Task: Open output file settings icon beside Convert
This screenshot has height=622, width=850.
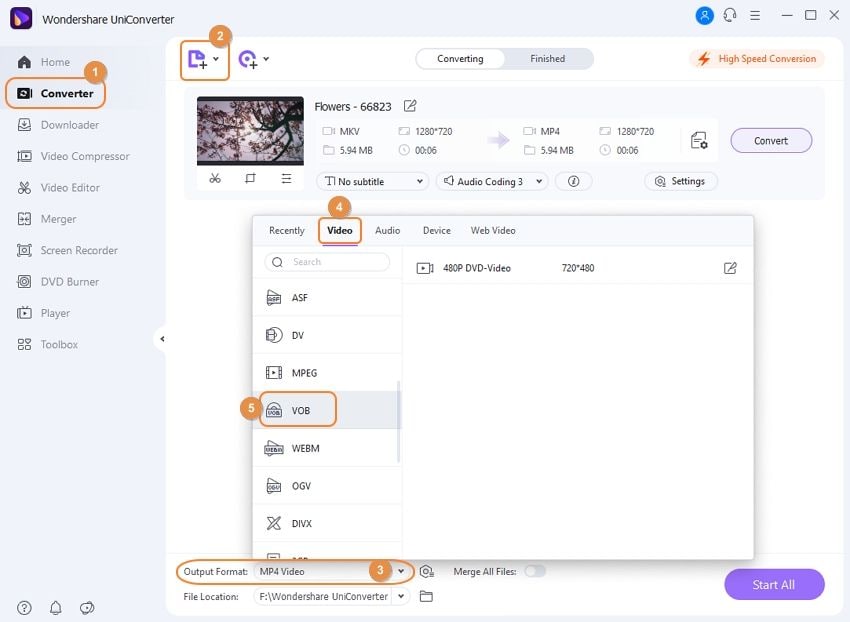Action: pos(699,140)
